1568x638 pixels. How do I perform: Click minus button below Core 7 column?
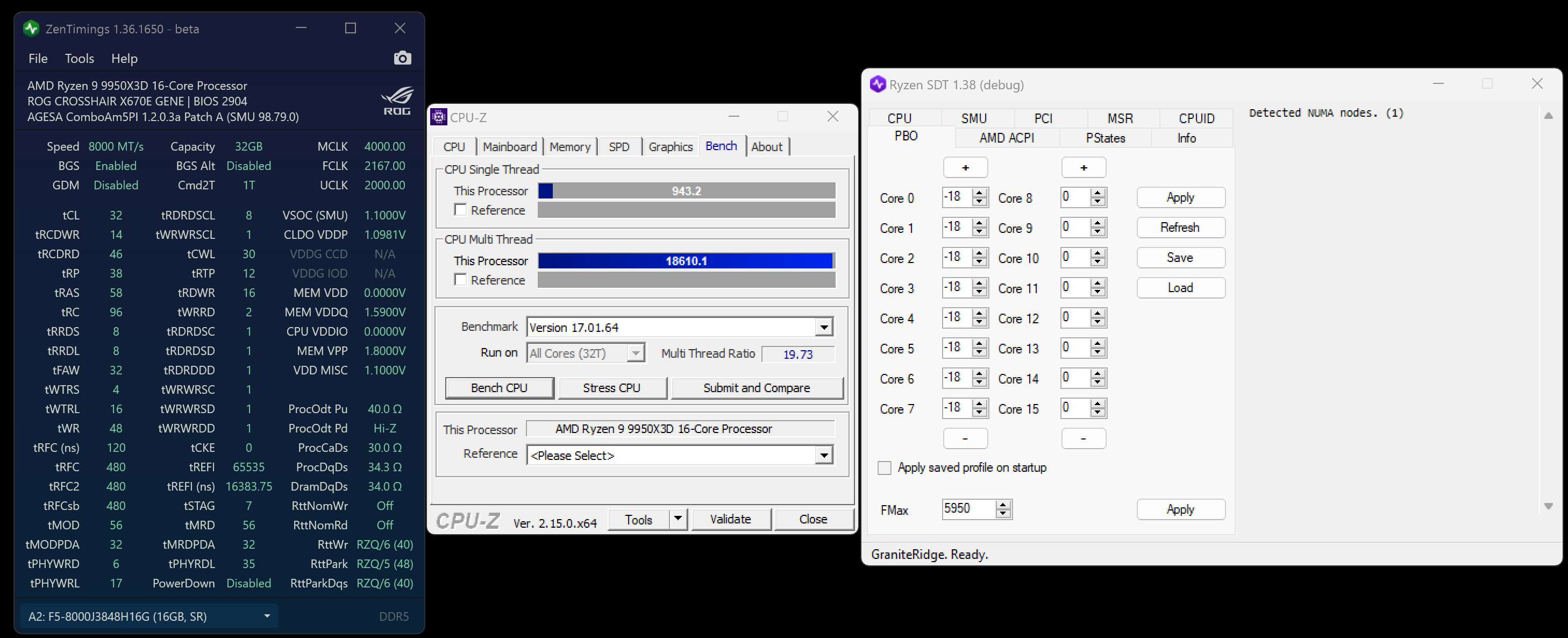pyautogui.click(x=965, y=438)
